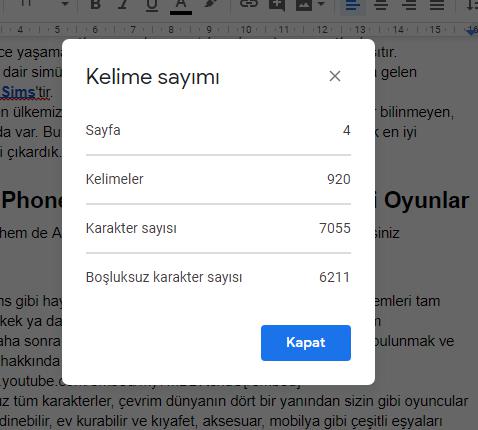Screen dimensions: 478x430
Task: Open the font size dropdown arrow
Action: coord(65,4)
